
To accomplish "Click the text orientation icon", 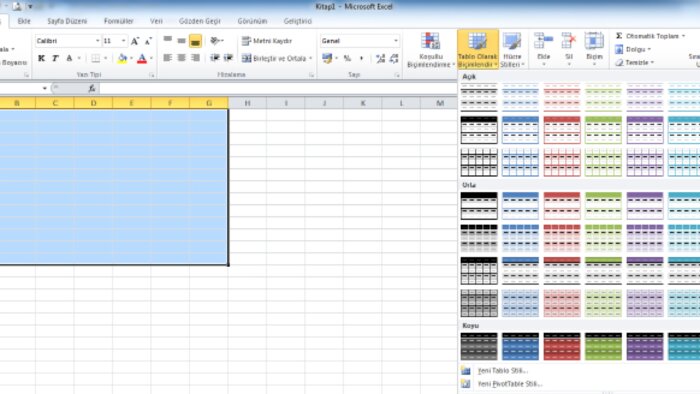I will 216,41.
